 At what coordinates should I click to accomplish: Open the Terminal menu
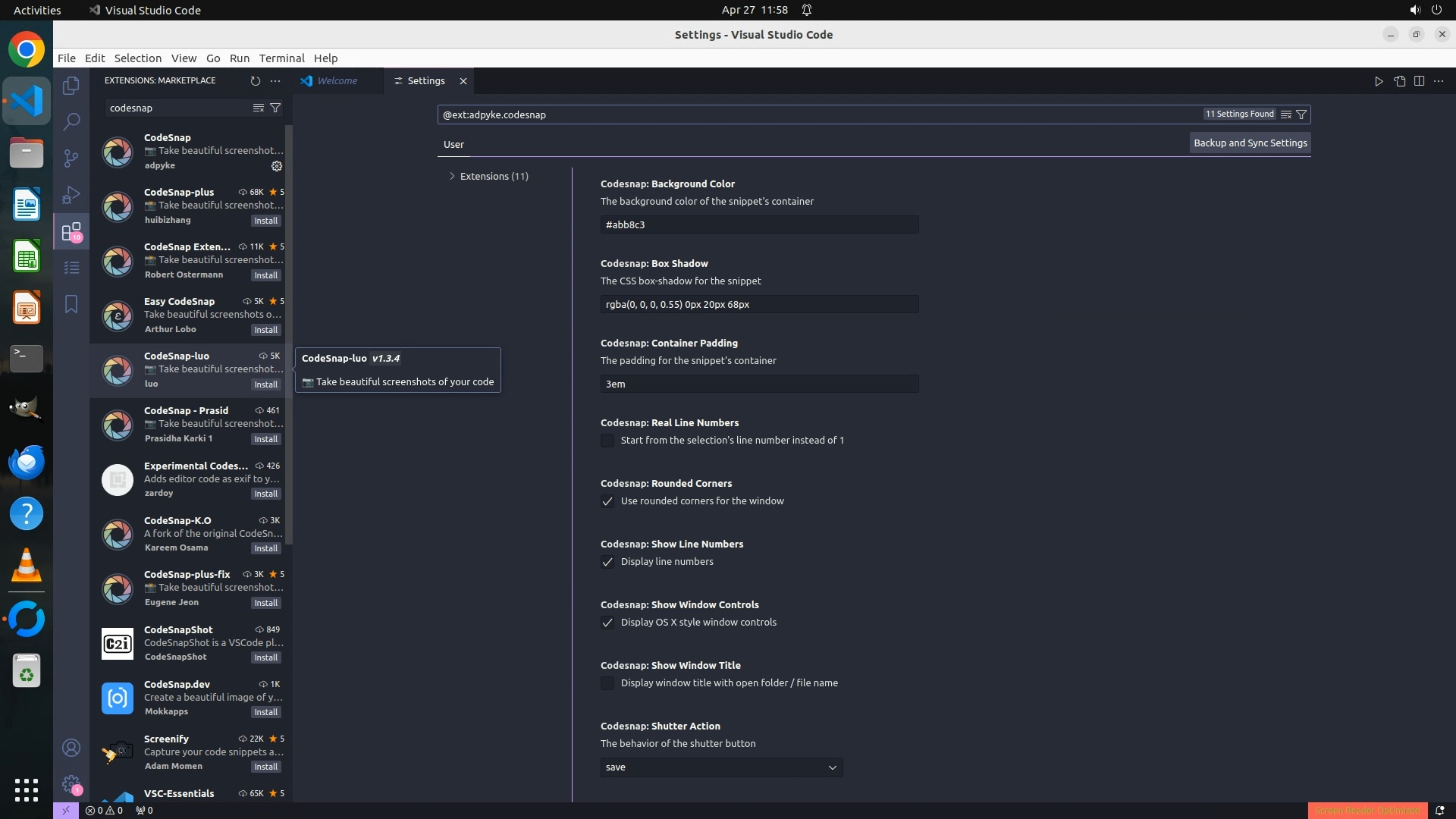click(x=281, y=58)
